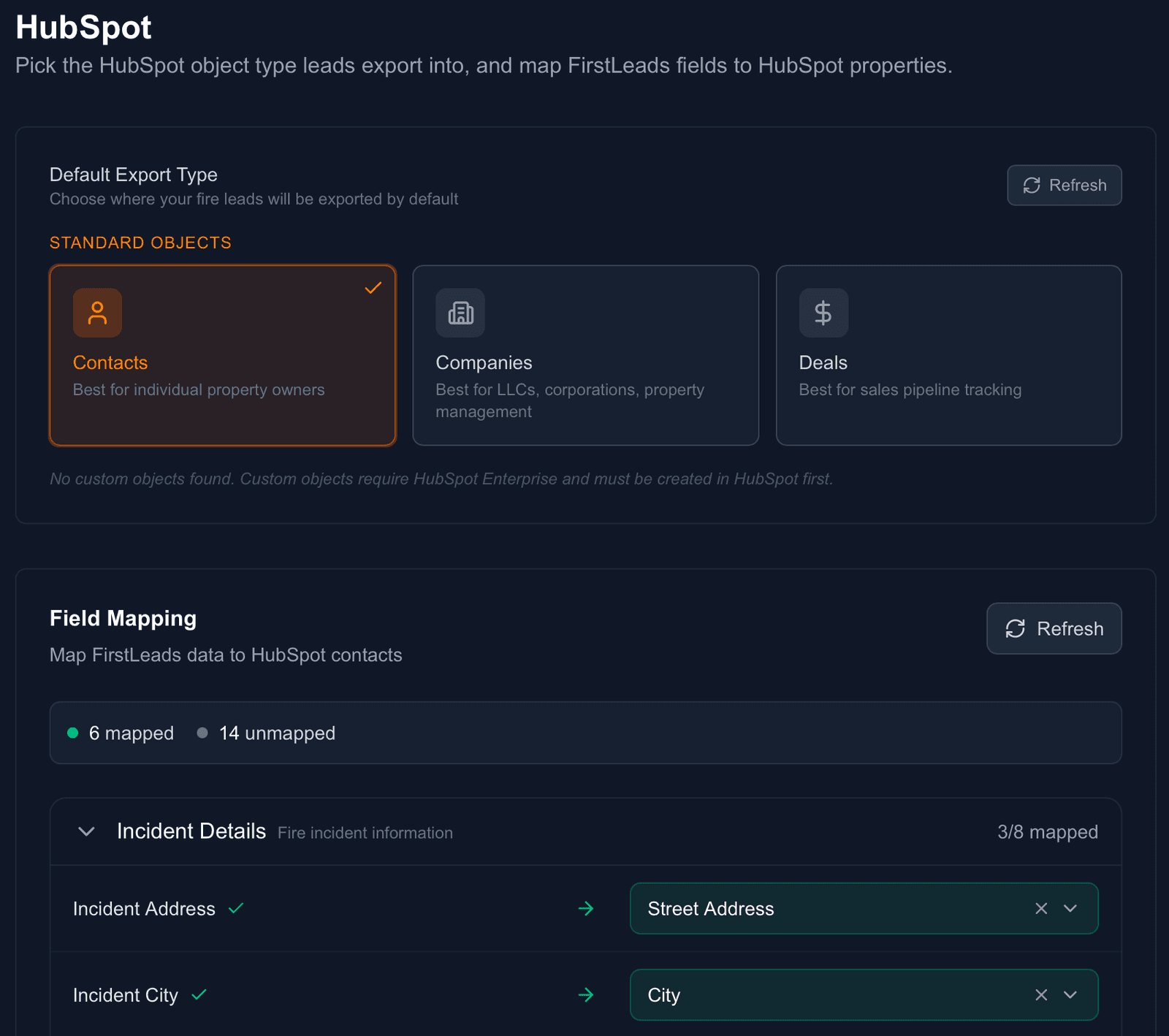Click the 'Map FirstLeads data to HubSpot contacts' text

click(x=226, y=655)
